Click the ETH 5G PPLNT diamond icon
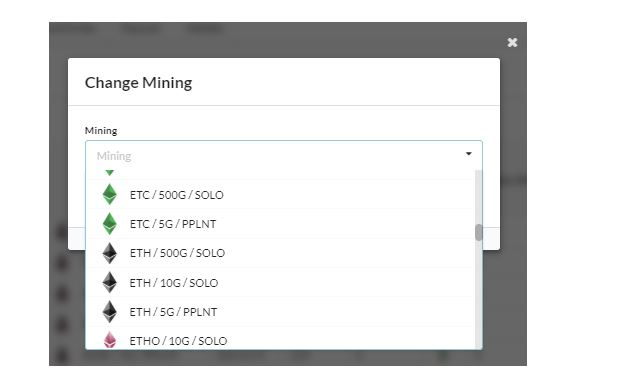 point(110,312)
